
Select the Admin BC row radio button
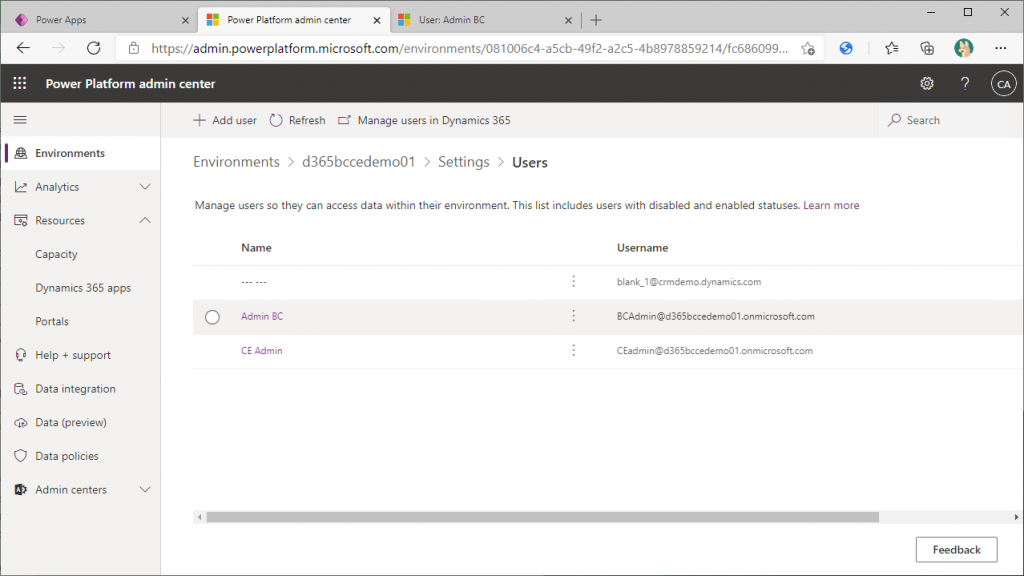coord(212,317)
